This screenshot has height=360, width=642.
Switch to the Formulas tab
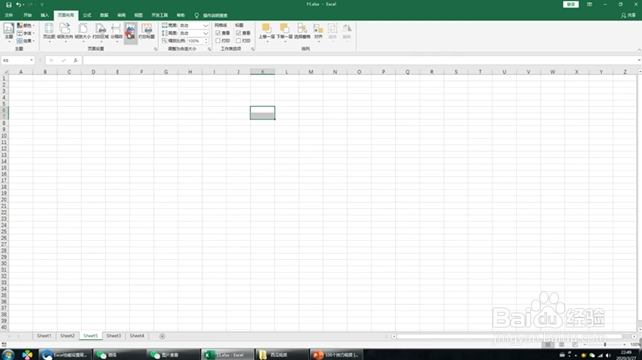tap(87, 15)
